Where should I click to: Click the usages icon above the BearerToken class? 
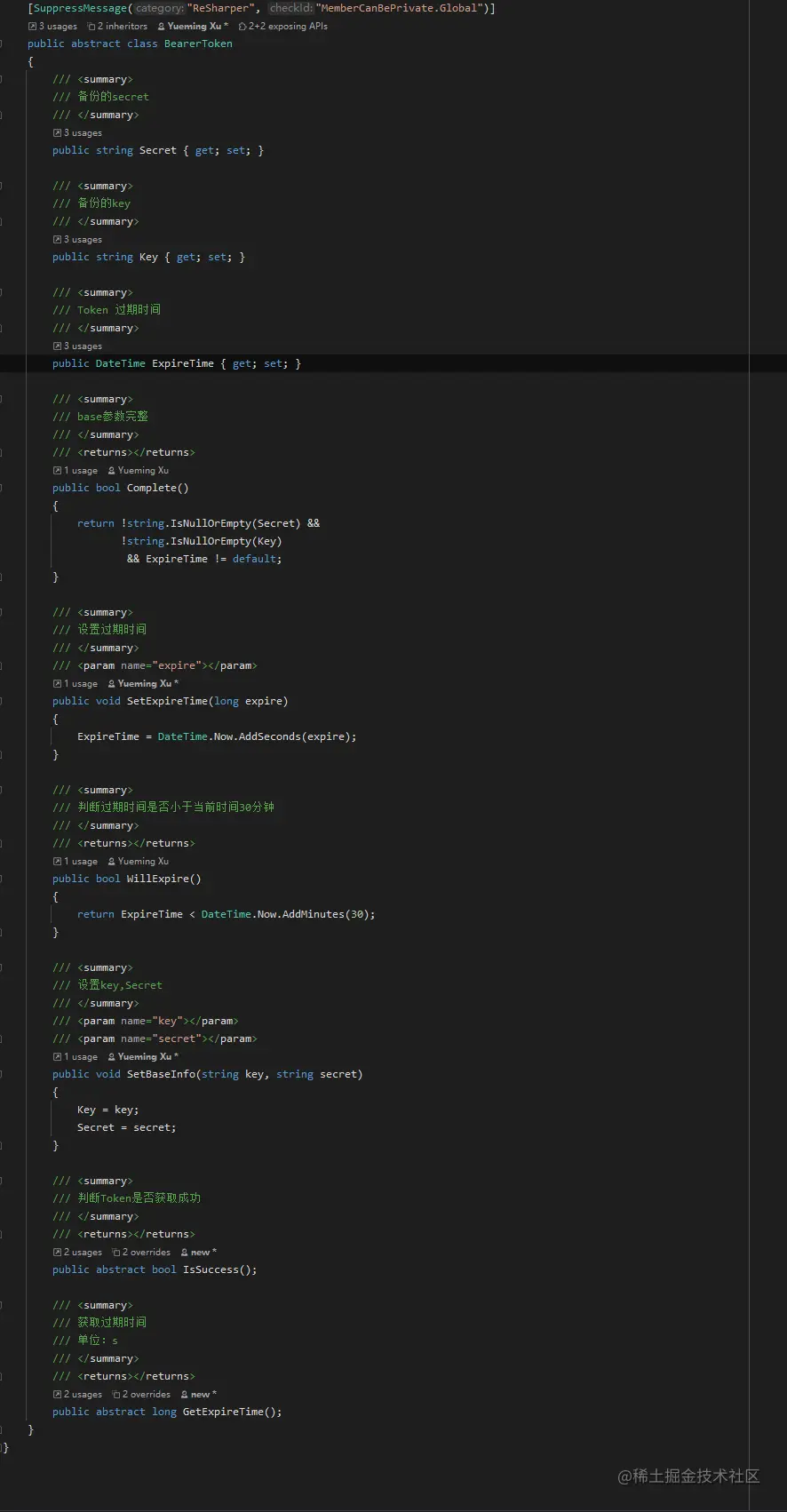(33, 27)
